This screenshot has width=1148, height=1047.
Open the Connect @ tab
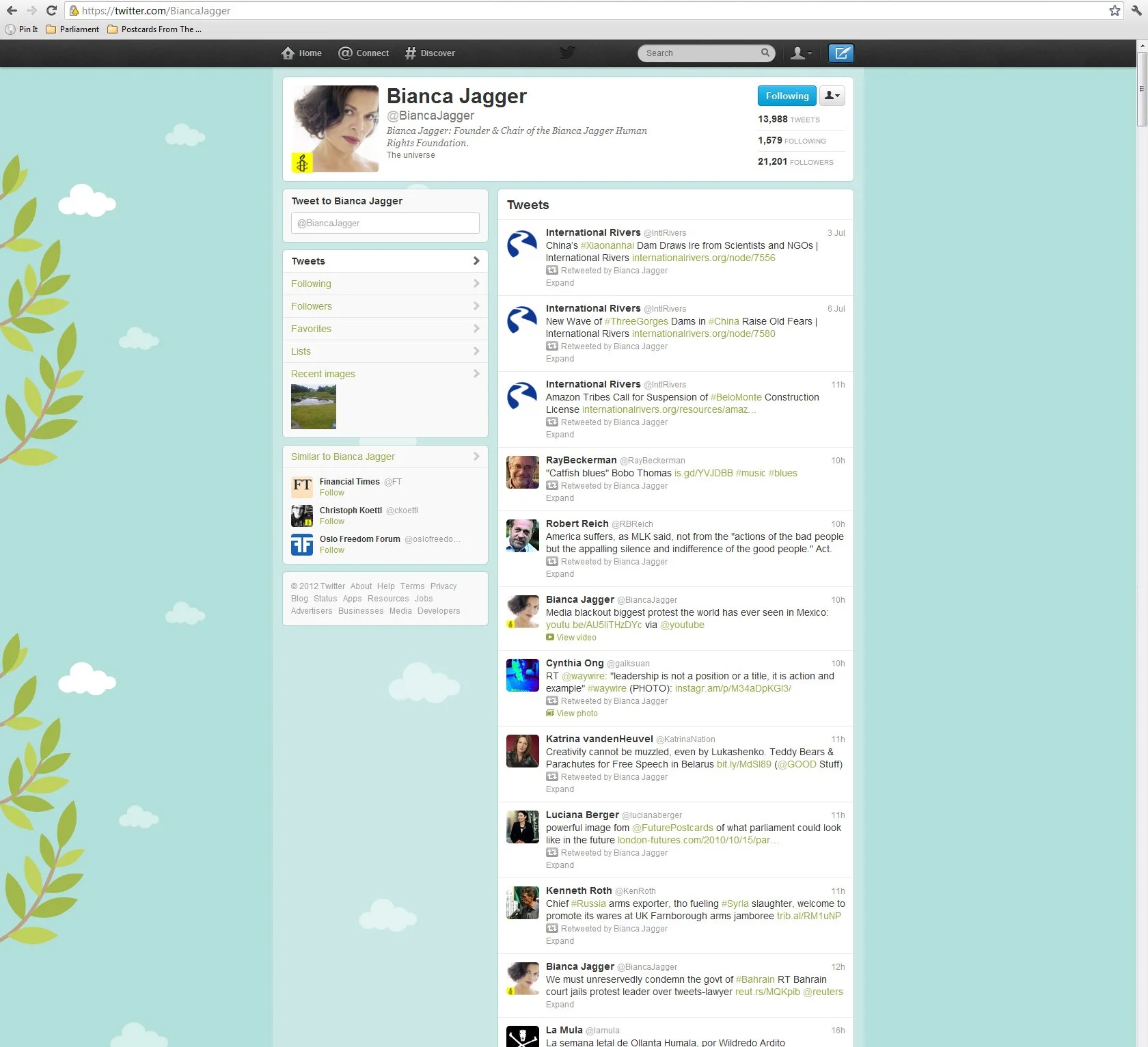point(364,53)
